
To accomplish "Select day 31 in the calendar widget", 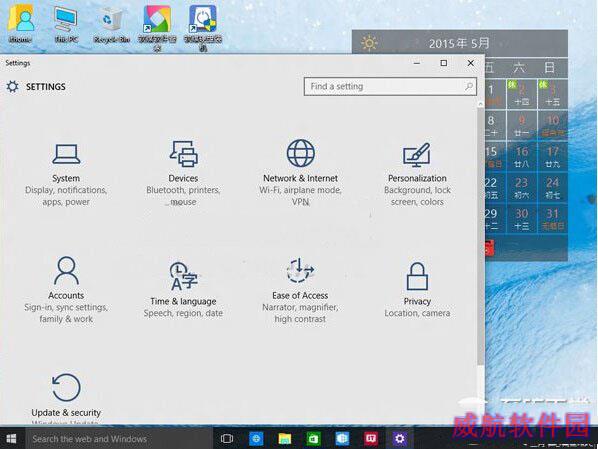I will pos(553,219).
